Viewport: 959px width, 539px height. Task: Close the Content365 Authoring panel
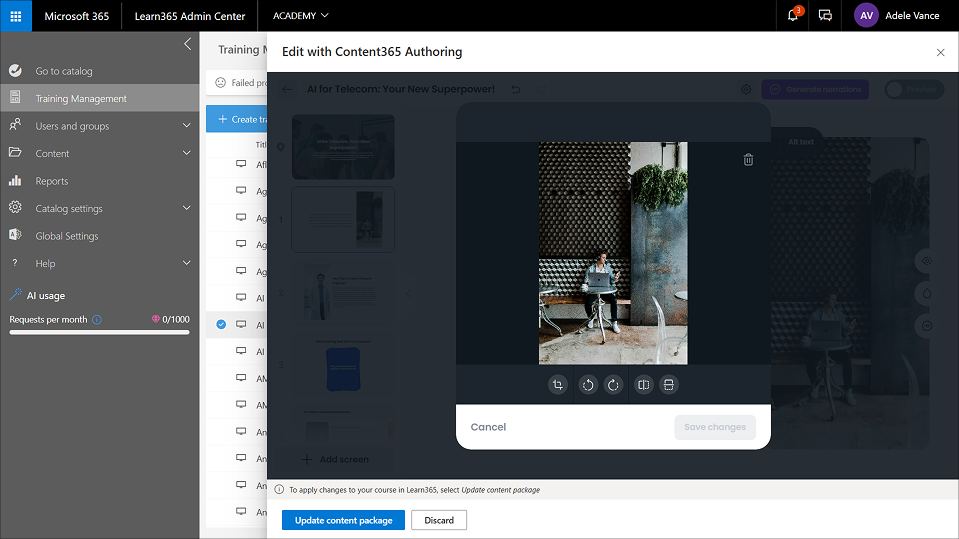(940, 52)
